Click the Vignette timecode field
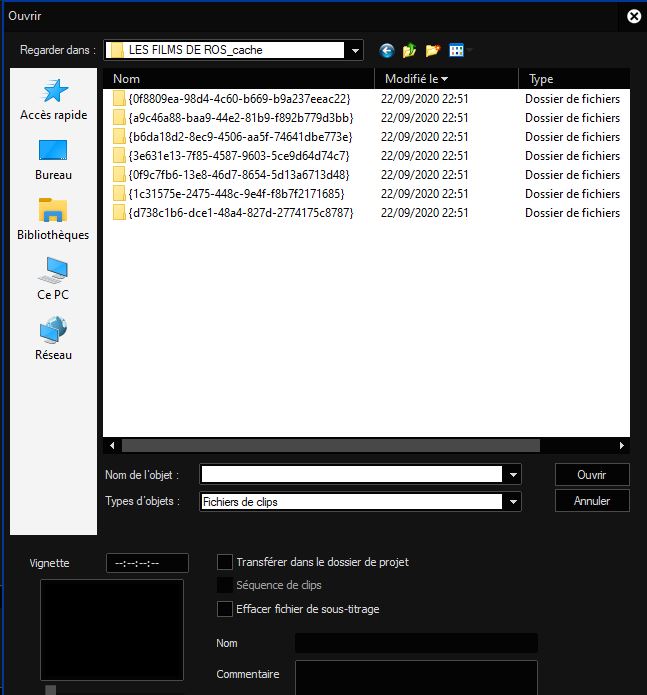The image size is (647, 695). (147, 563)
